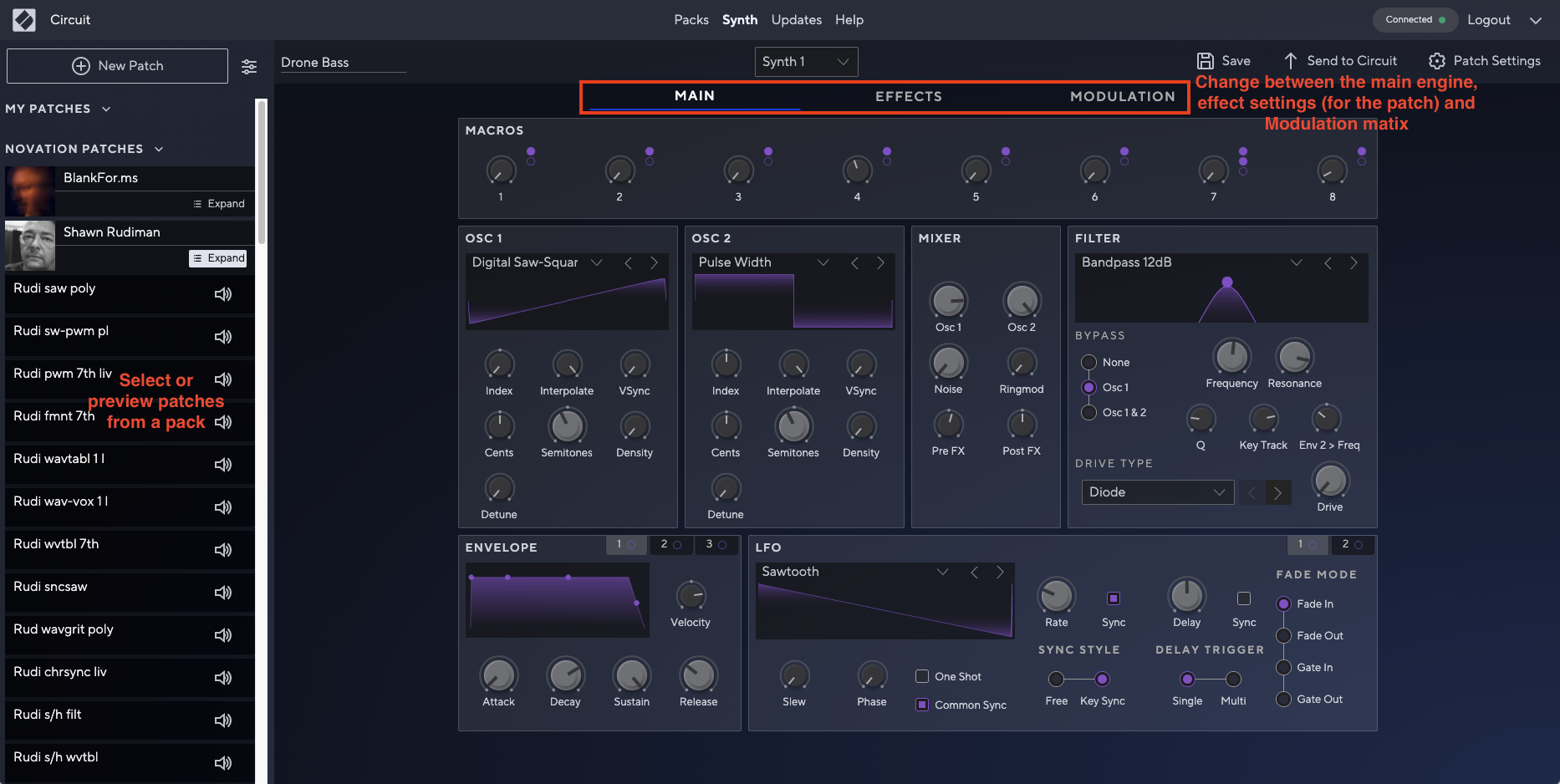Open the Synth 1 selector dropdown
This screenshot has width=1560, height=784.
click(806, 62)
